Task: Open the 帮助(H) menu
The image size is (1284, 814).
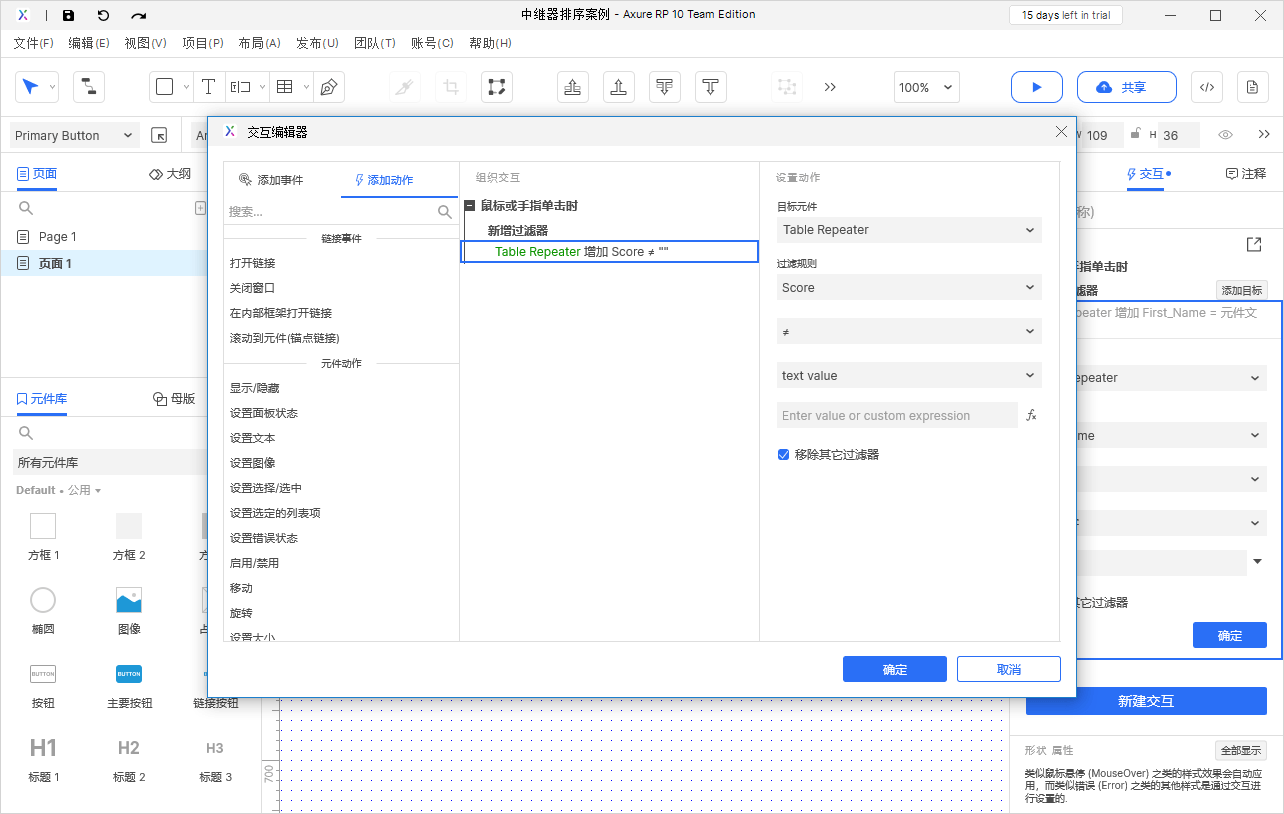Action: pyautogui.click(x=490, y=43)
